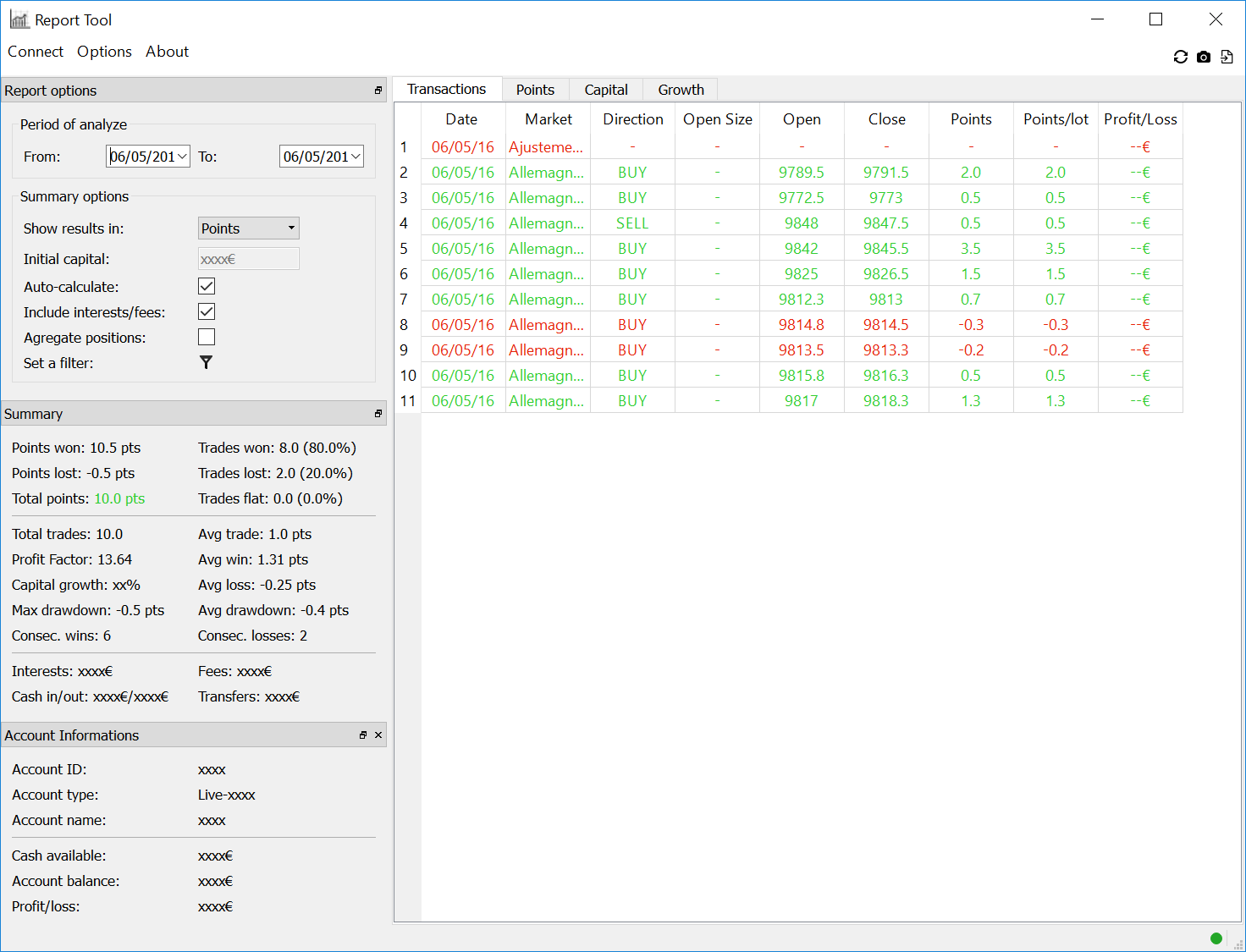The height and width of the screenshot is (952, 1246).
Task: Switch to the Capital tab
Action: pyautogui.click(x=606, y=90)
